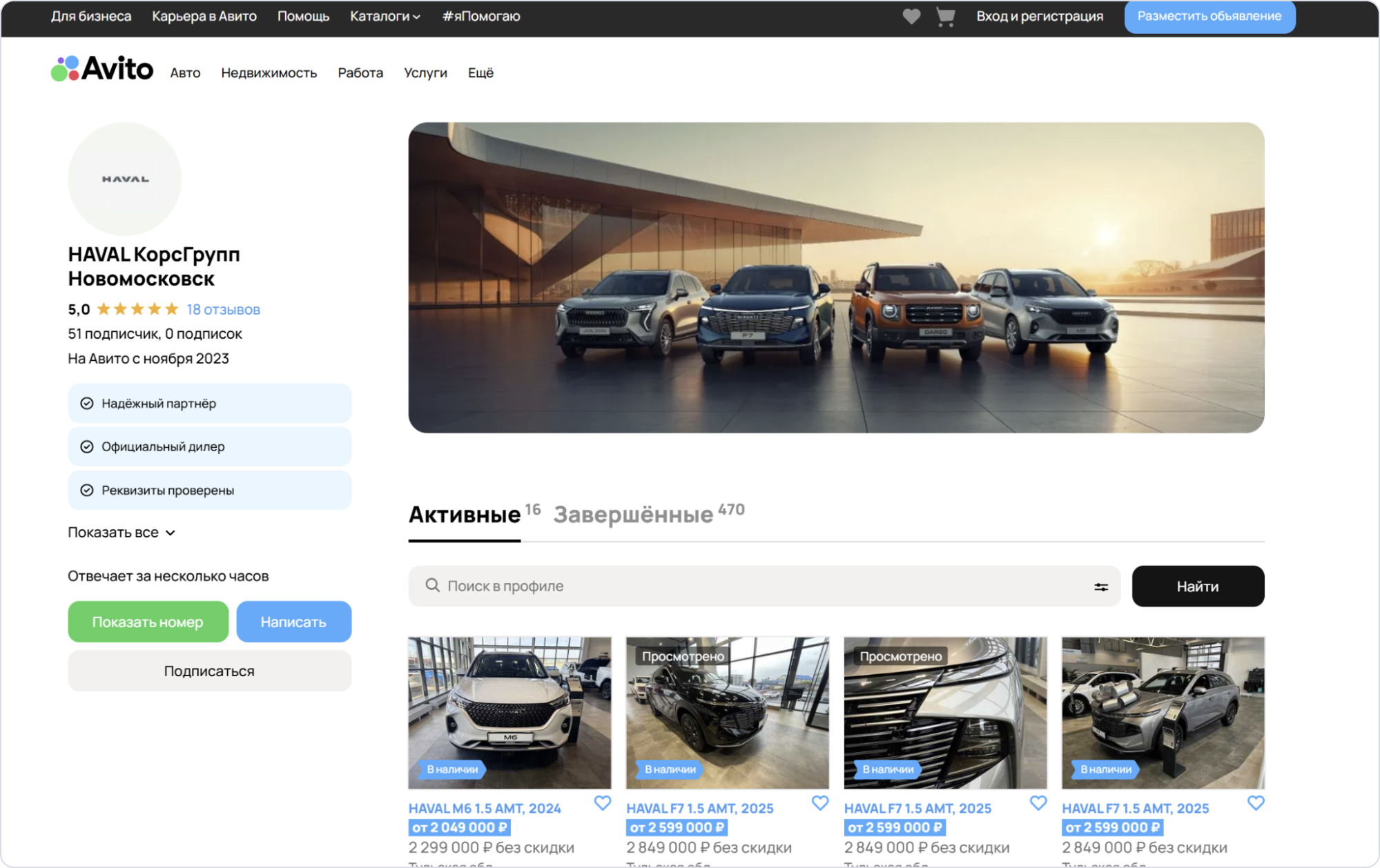1380x868 pixels.
Task: Click the Avito logo
Action: click(x=102, y=69)
